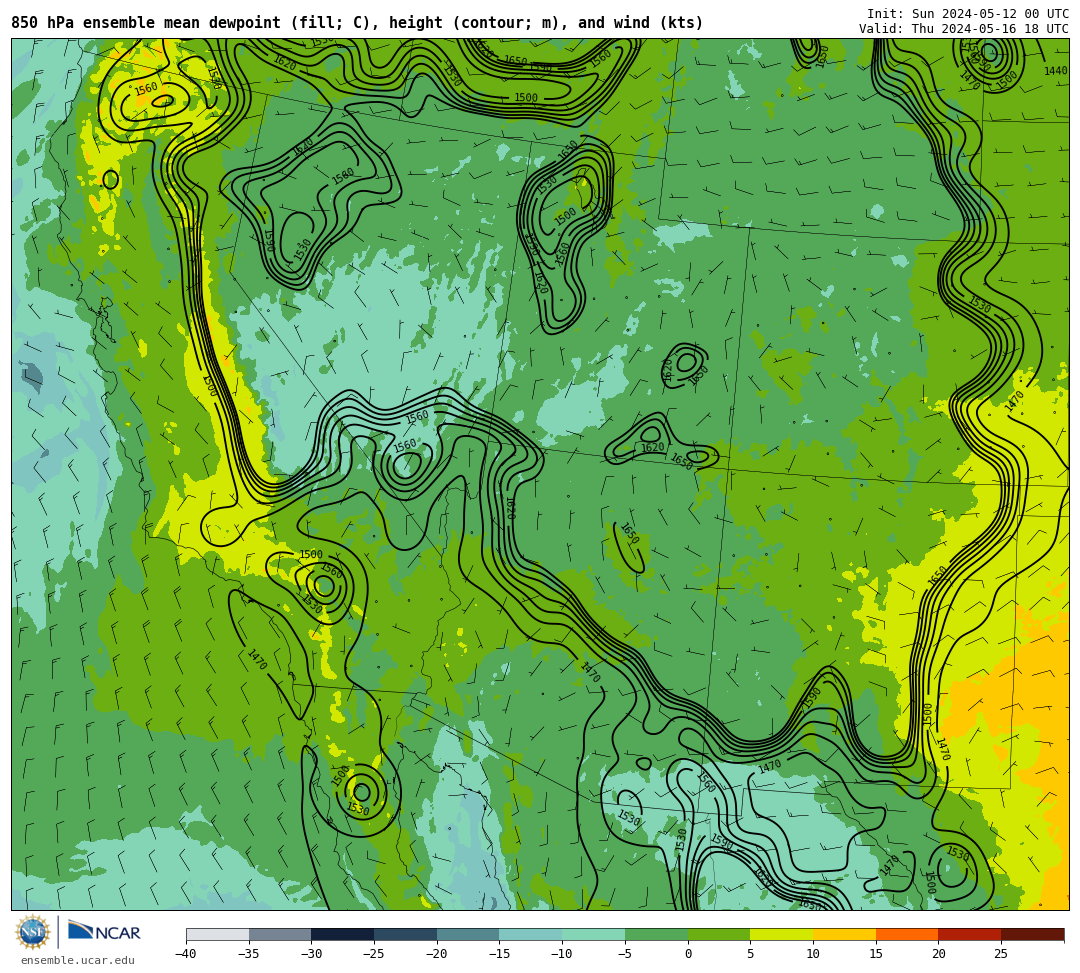The image size is (1080, 973).
Task: Click the 1440 contour label on the map
Action: [1055, 71]
